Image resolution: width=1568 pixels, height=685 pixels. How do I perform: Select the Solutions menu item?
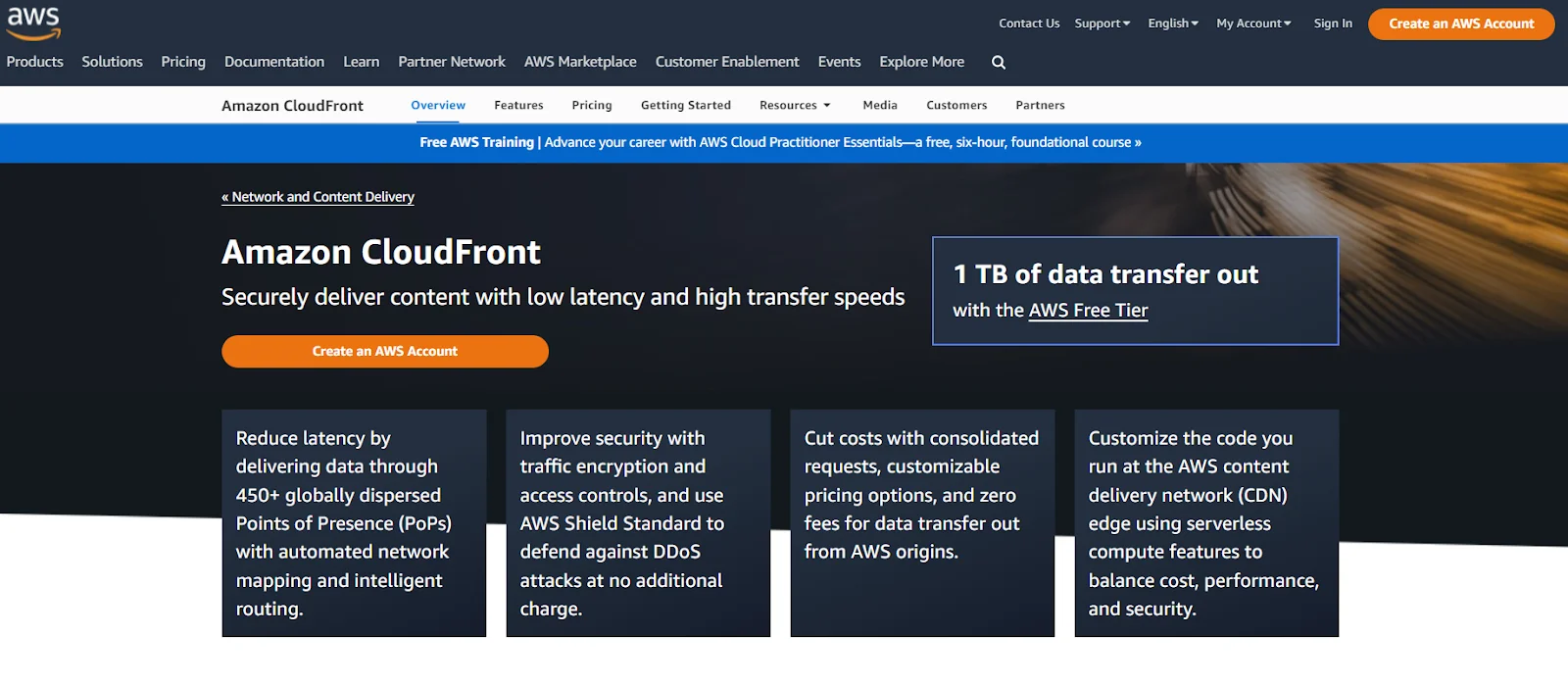click(112, 62)
